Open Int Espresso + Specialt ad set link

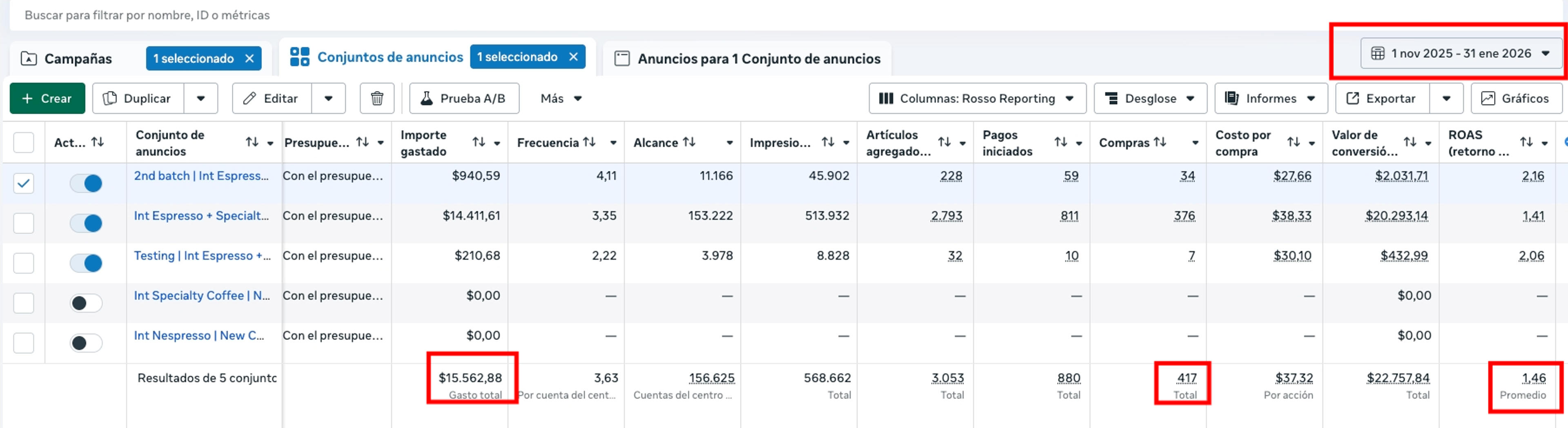pos(201,216)
